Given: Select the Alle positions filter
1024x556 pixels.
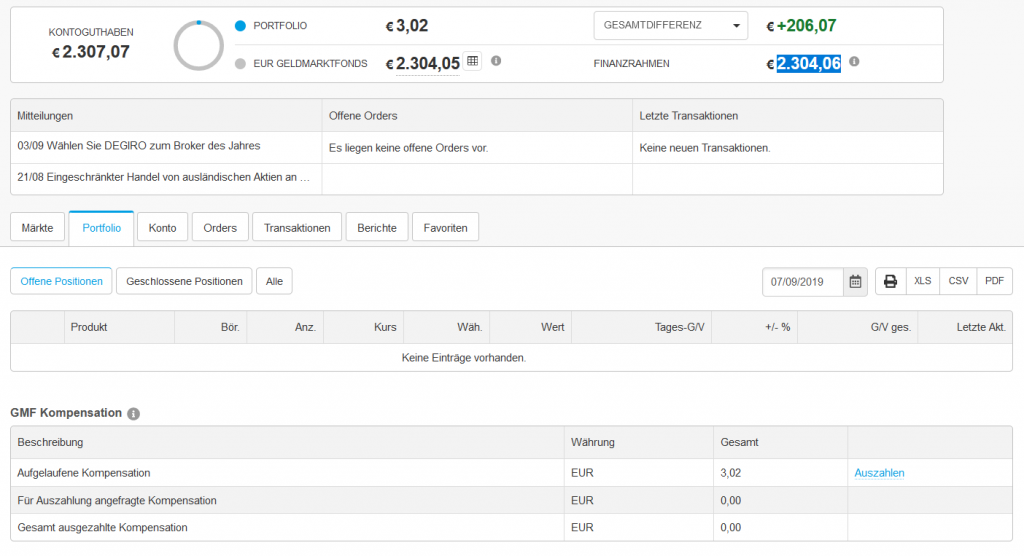Looking at the screenshot, I should click(274, 281).
